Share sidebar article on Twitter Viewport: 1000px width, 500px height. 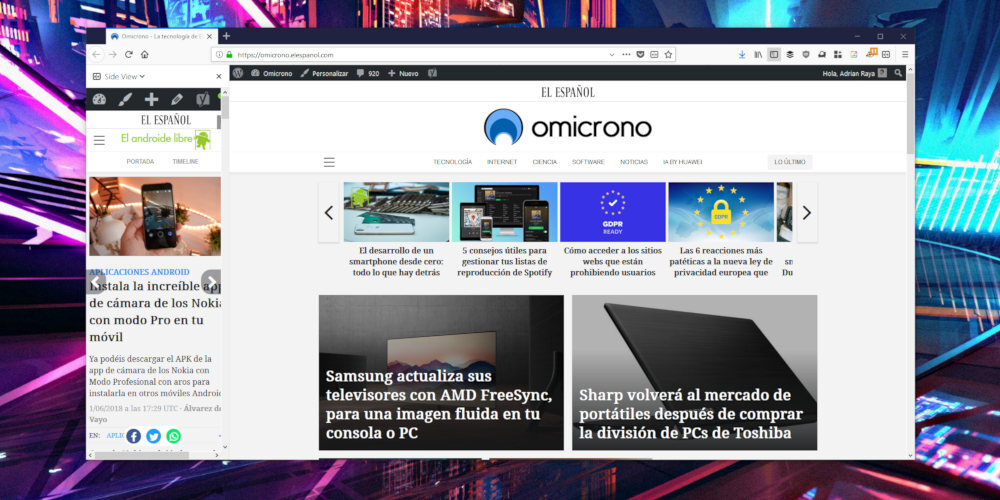point(154,436)
